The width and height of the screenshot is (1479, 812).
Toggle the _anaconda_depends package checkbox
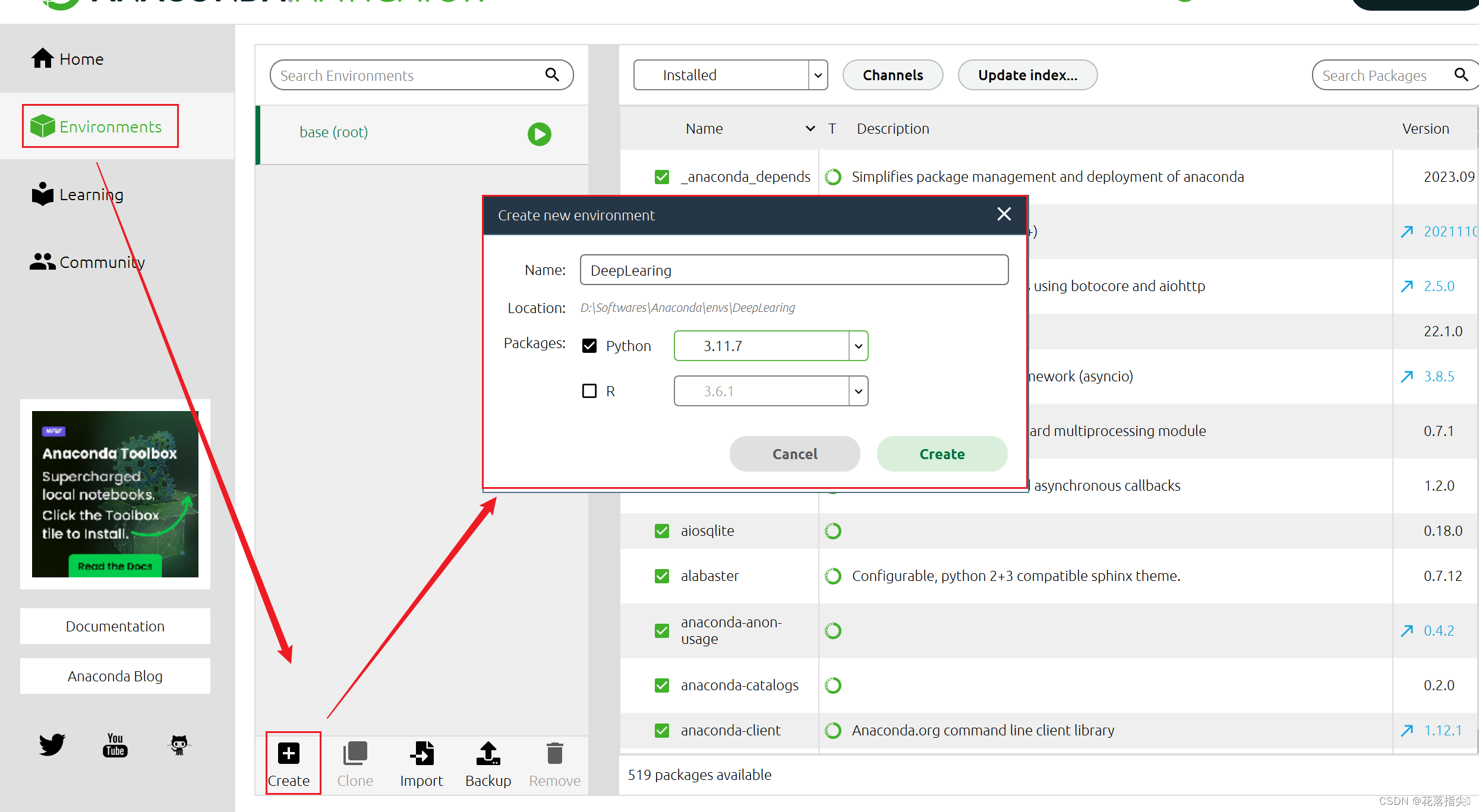pos(662,177)
